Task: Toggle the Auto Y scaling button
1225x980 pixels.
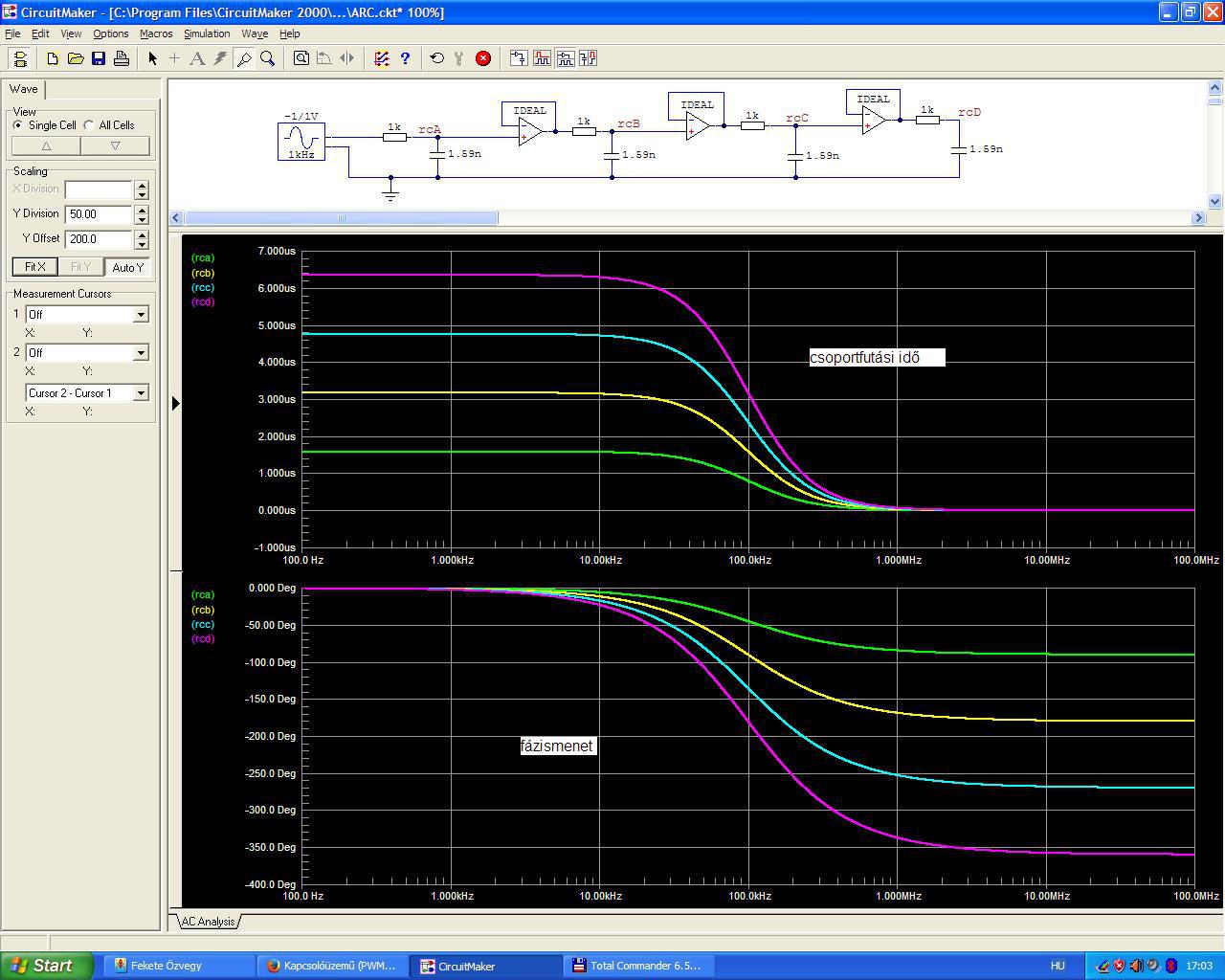Action: (127, 267)
